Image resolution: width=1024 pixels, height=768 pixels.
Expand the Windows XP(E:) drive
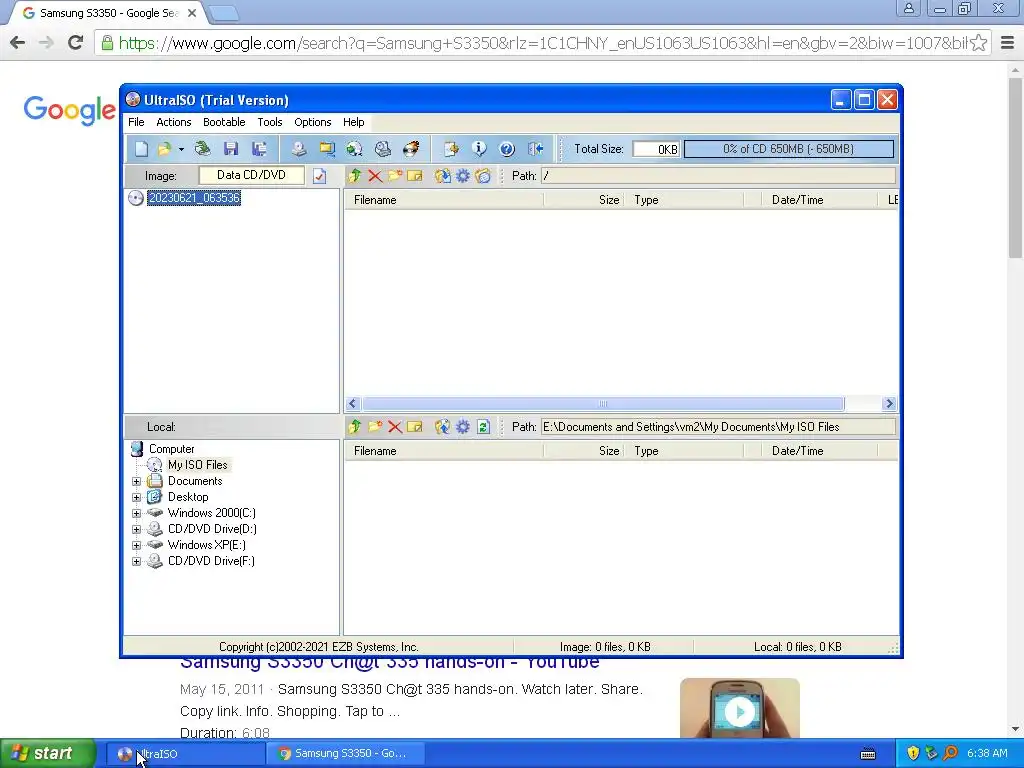pos(136,545)
